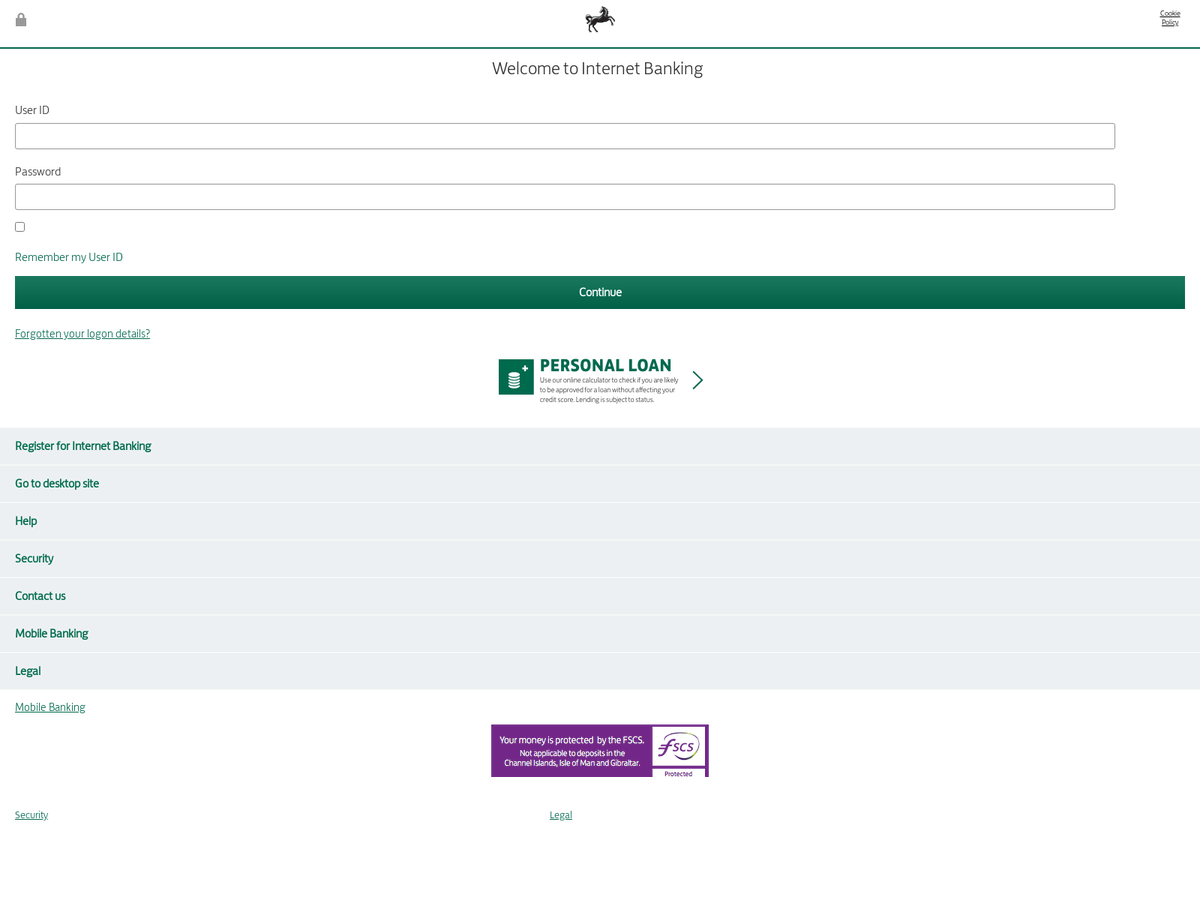
Task: Open the Cookie Policy link
Action: 1170,17
